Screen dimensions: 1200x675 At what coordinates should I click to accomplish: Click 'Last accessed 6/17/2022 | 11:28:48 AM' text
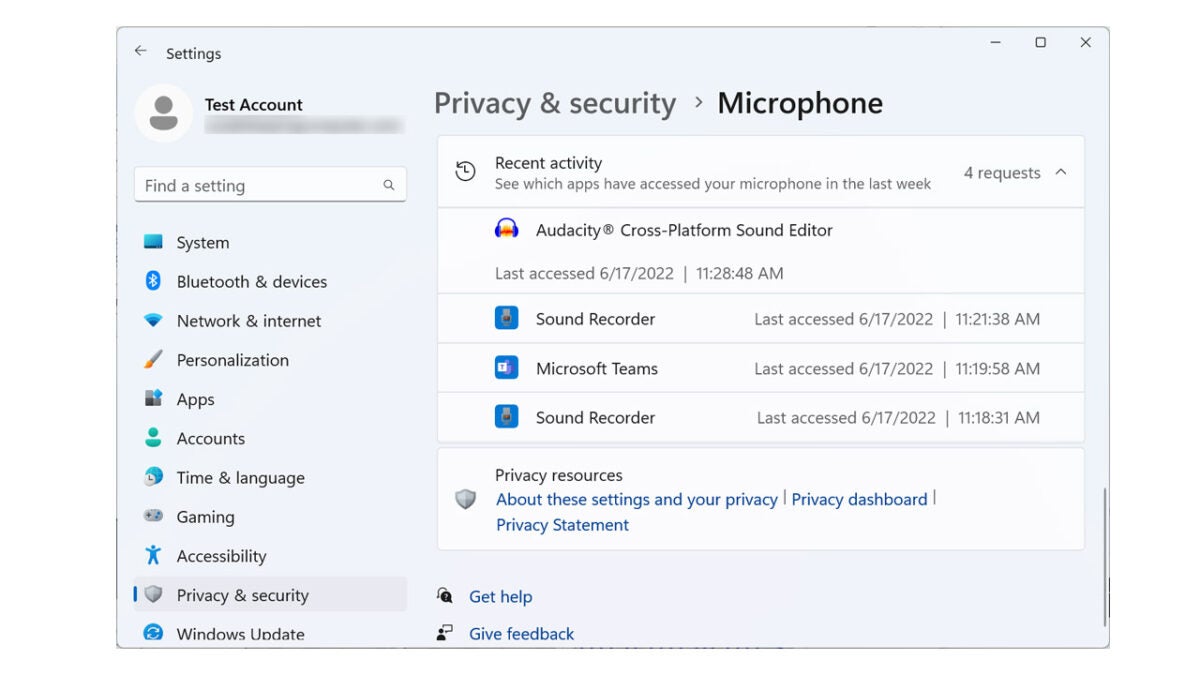639,273
